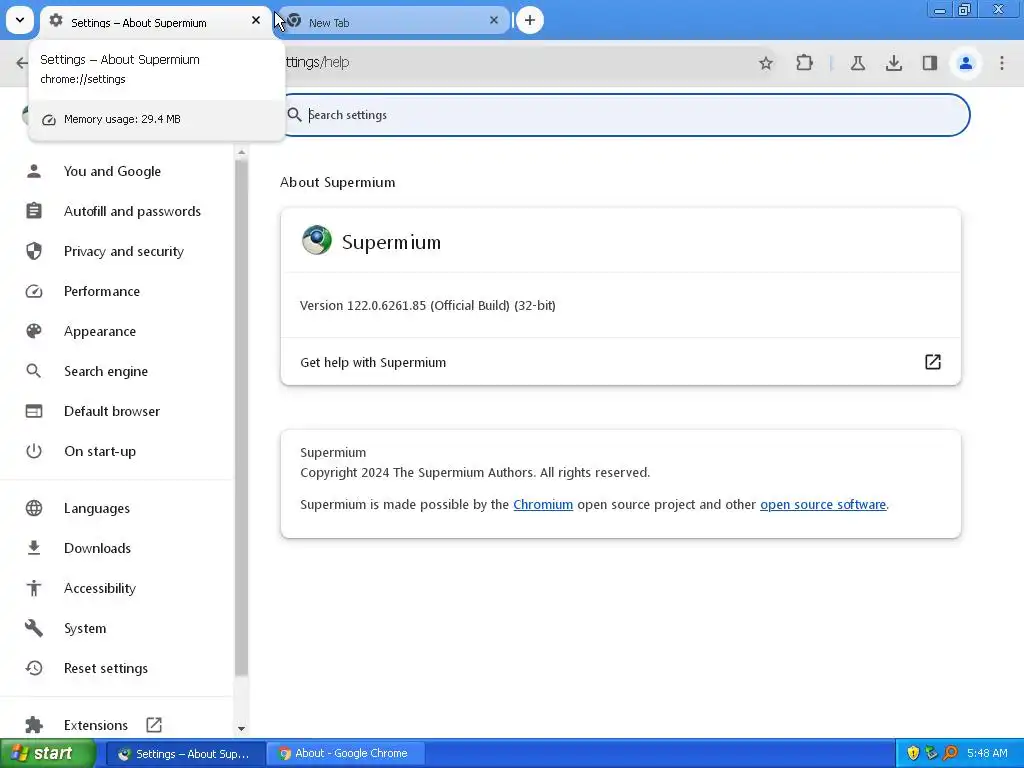The image size is (1024, 768).
Task: Open the Extensions puzzle icon in toolbar
Action: (x=805, y=63)
